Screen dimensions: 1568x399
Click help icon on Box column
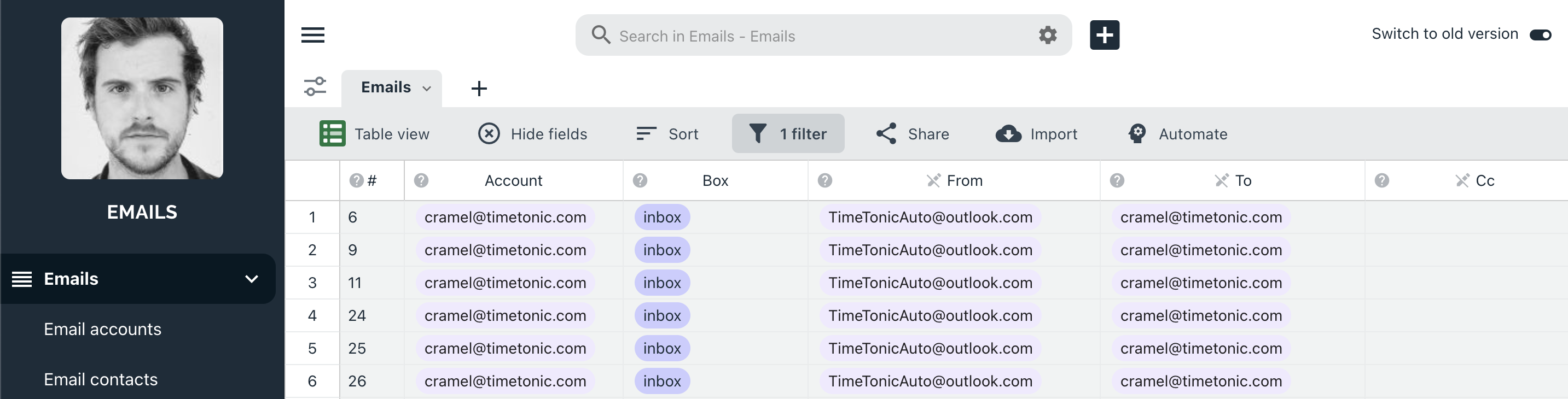pyautogui.click(x=640, y=181)
